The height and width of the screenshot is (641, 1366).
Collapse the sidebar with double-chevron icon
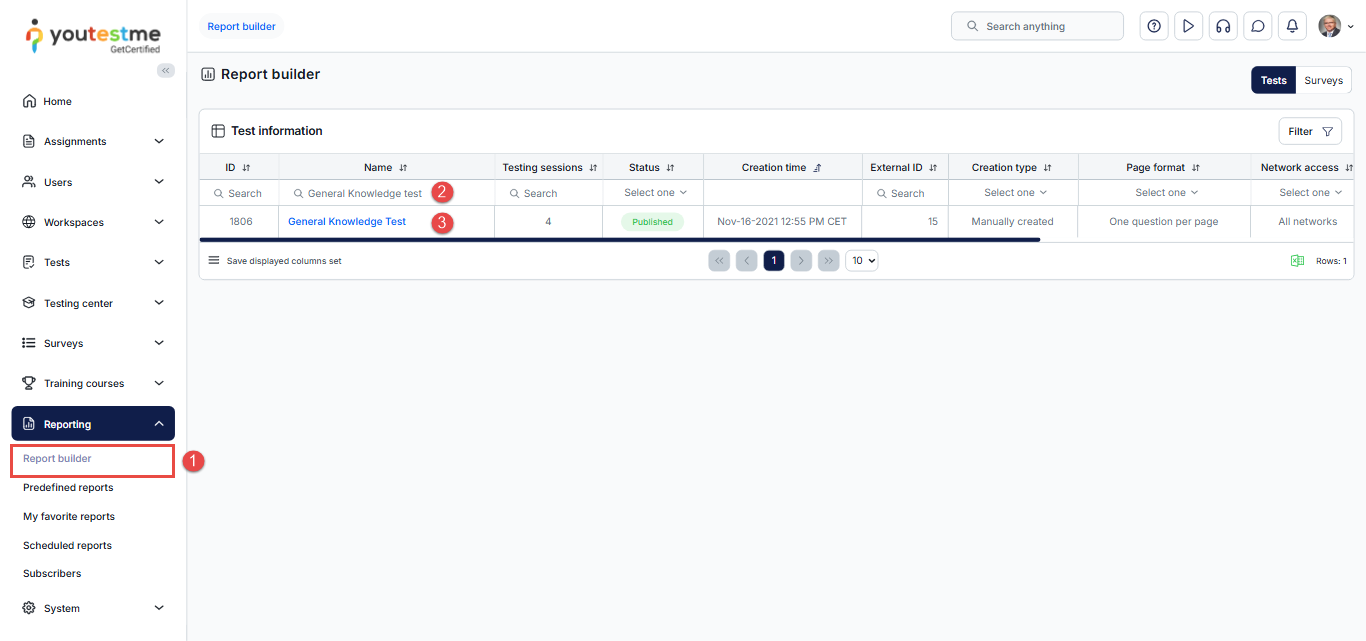[x=166, y=70]
